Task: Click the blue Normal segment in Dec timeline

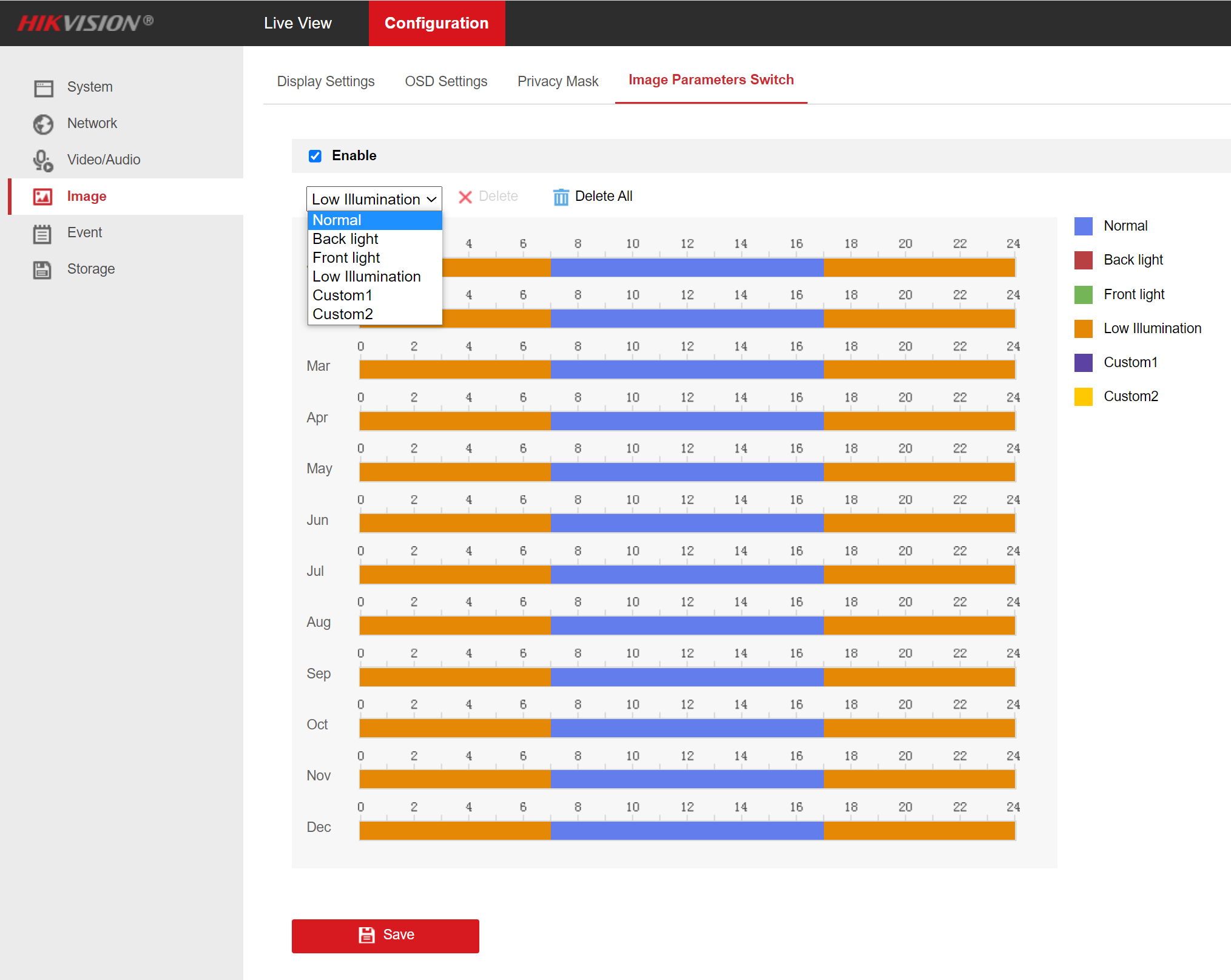Action: [x=686, y=831]
